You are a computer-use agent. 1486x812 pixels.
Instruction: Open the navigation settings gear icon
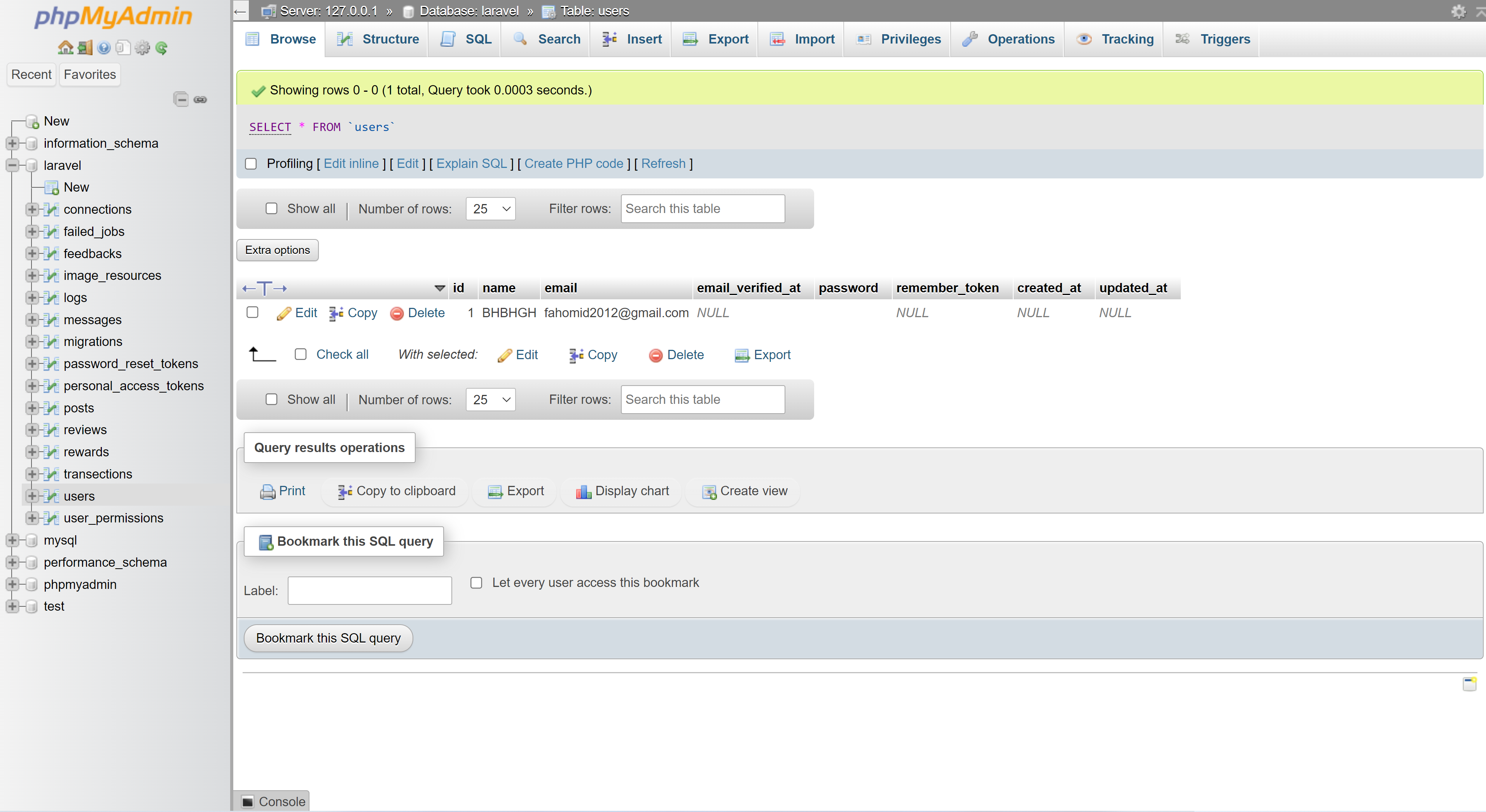[x=142, y=48]
